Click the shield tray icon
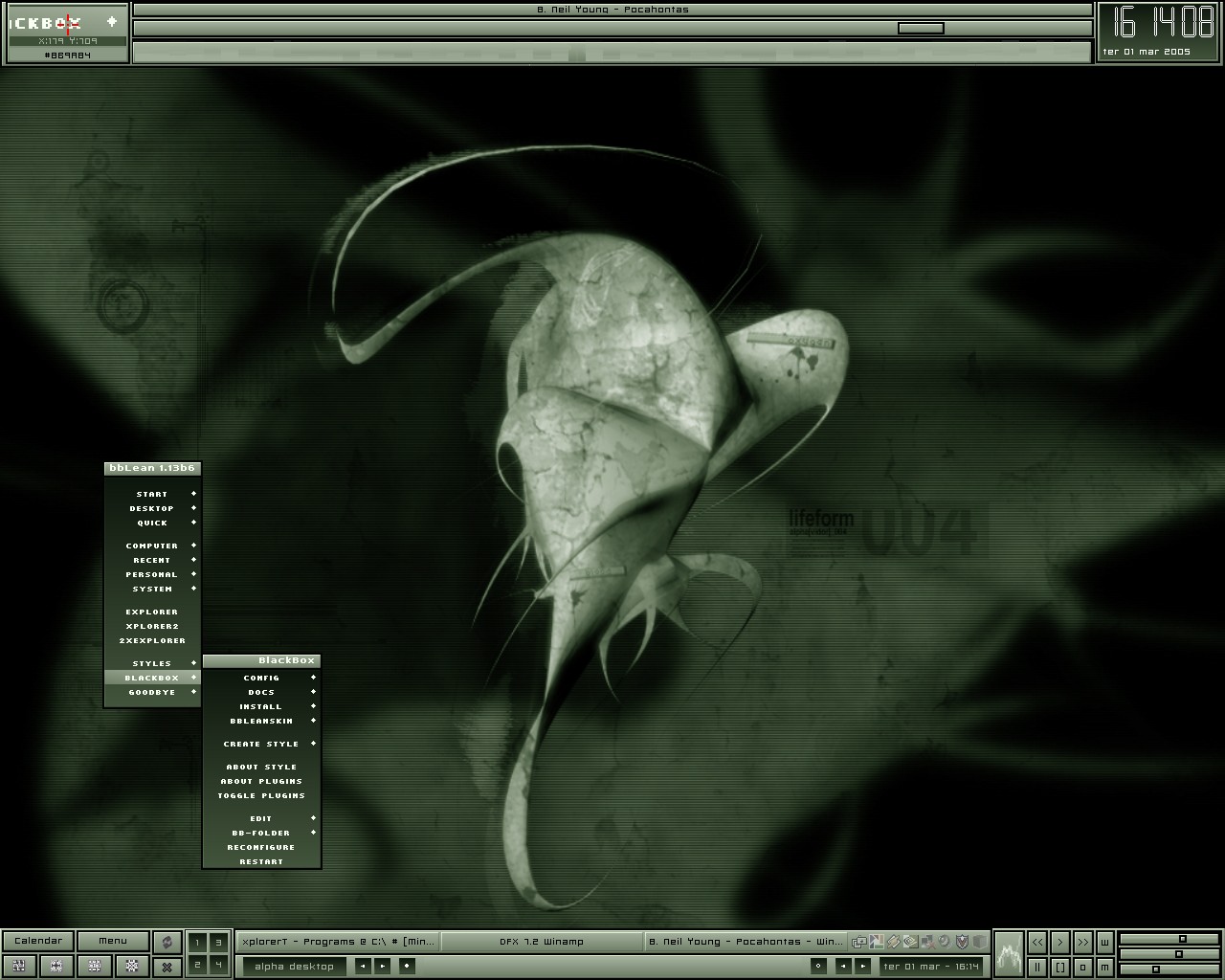The width and height of the screenshot is (1225, 980). pos(963,942)
